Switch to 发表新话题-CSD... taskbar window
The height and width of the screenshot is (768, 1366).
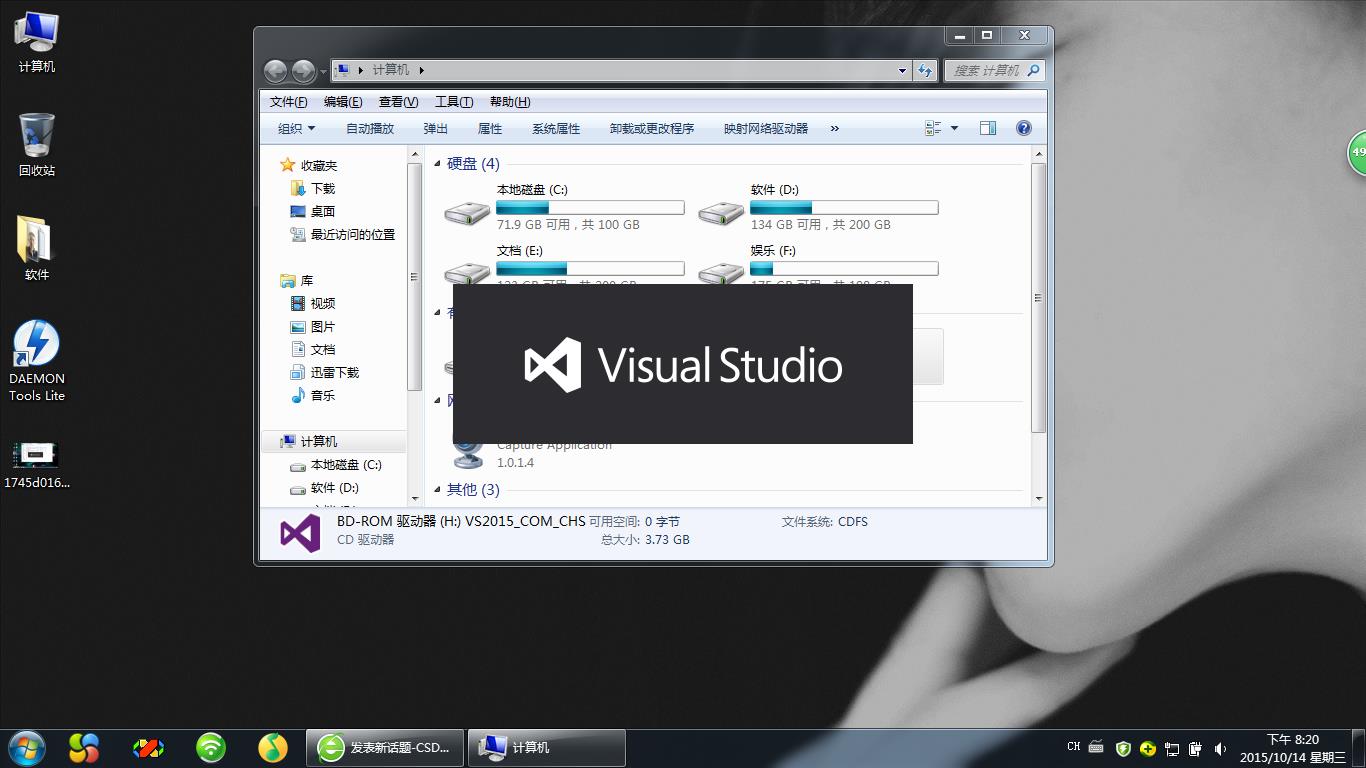coord(385,747)
